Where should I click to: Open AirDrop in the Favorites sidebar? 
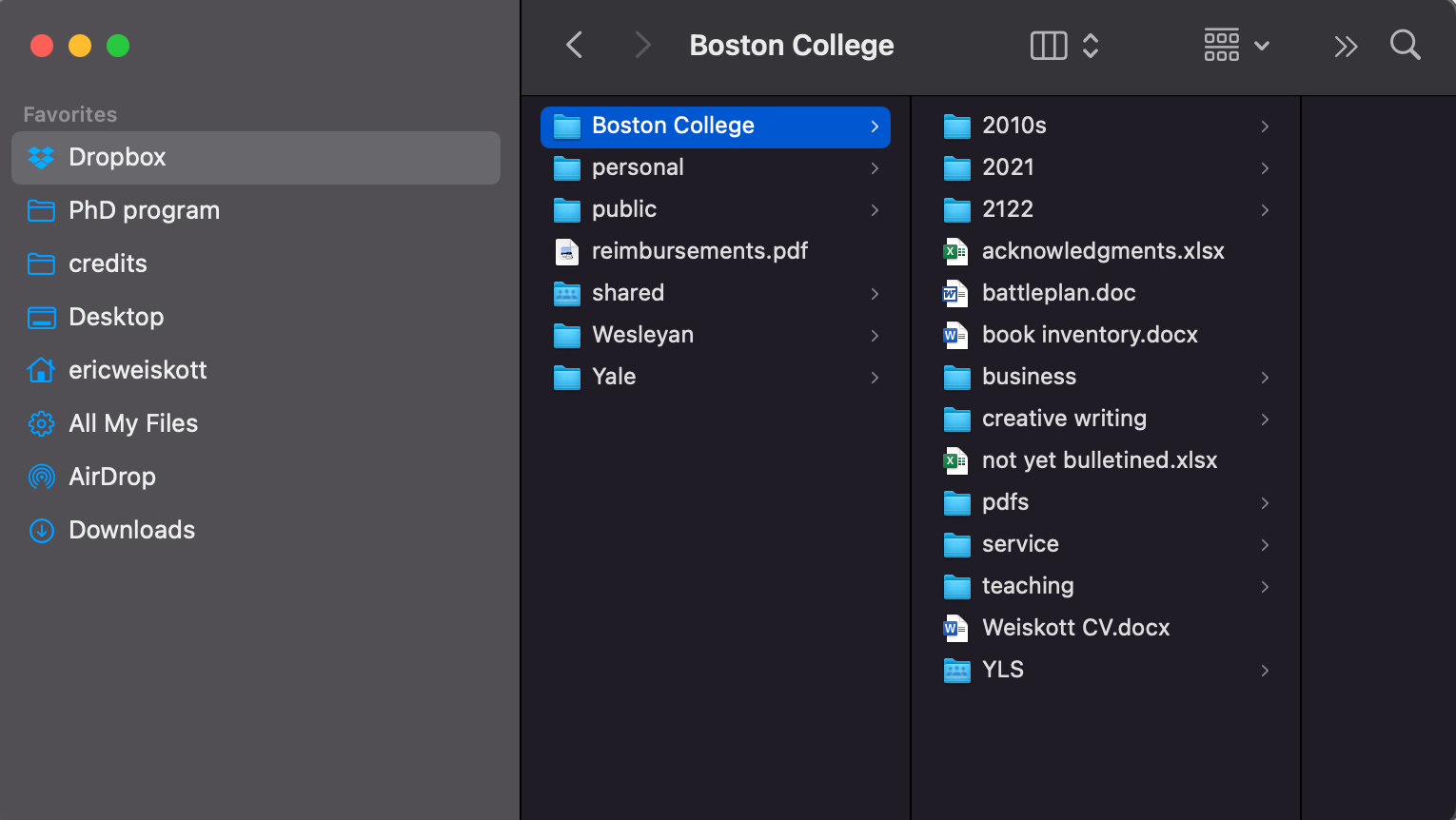coord(256,477)
